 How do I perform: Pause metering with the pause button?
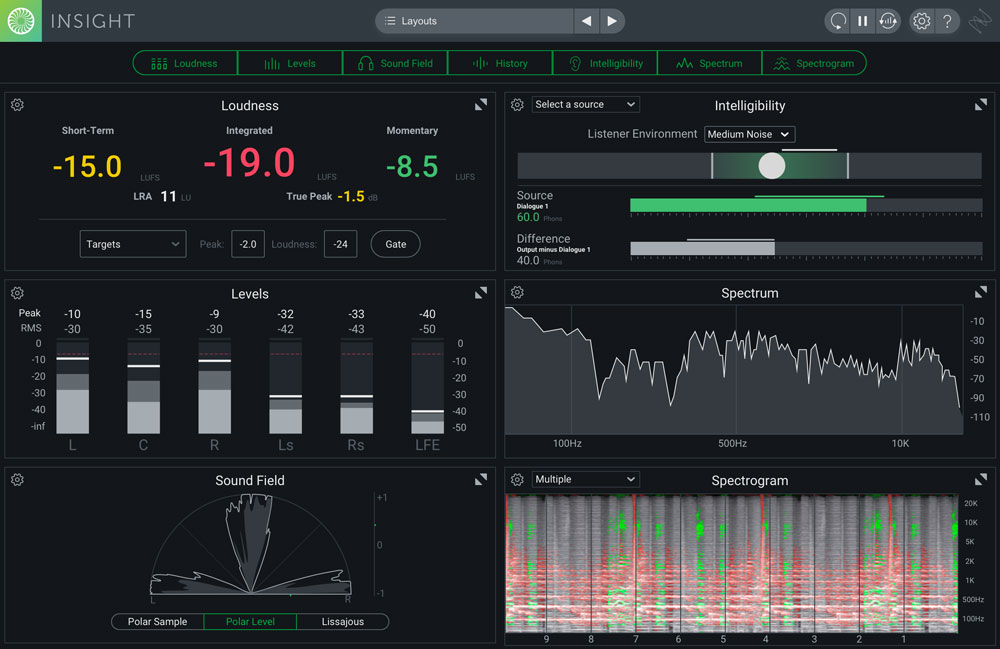(862, 21)
